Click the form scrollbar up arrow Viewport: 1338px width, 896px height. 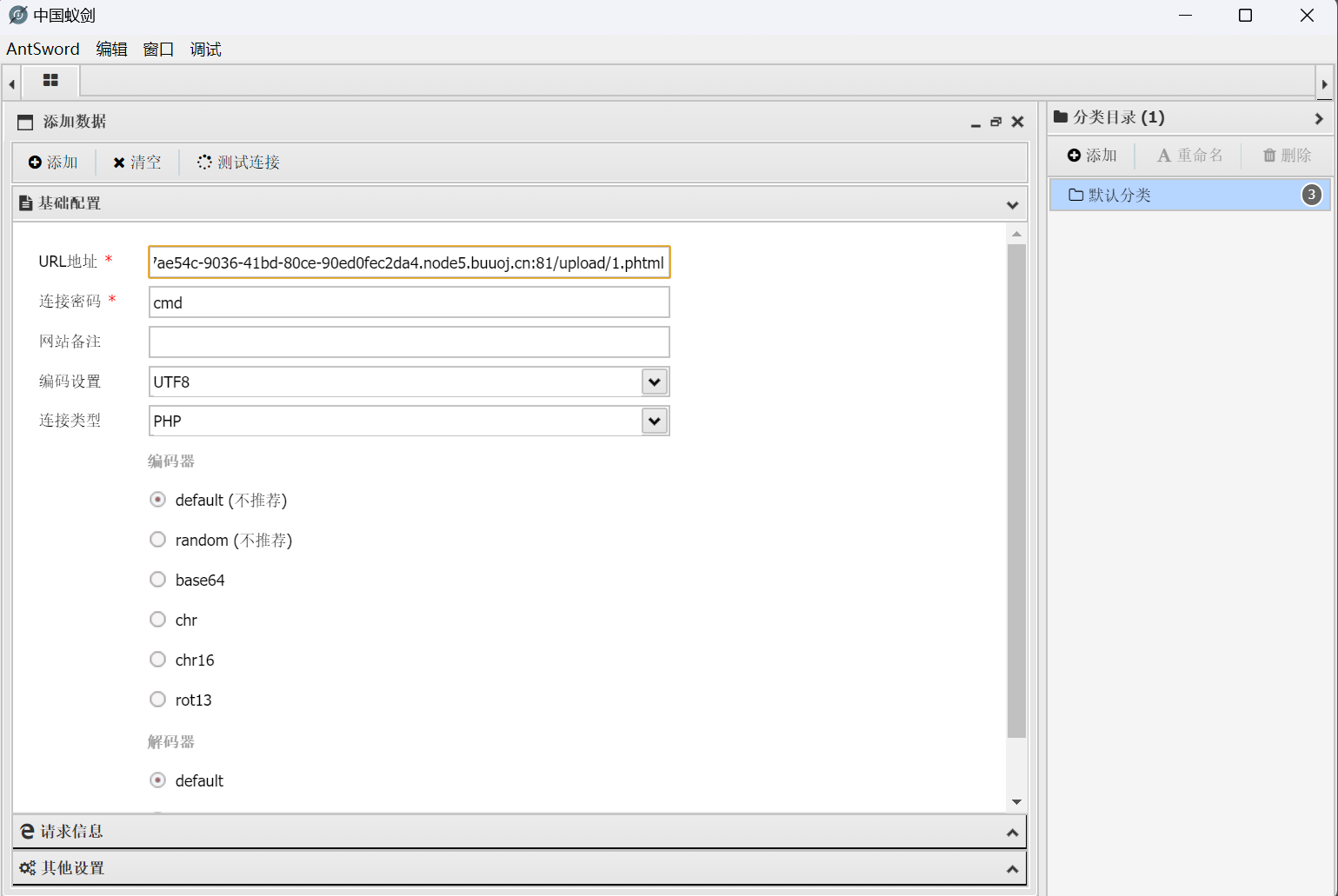click(1016, 235)
